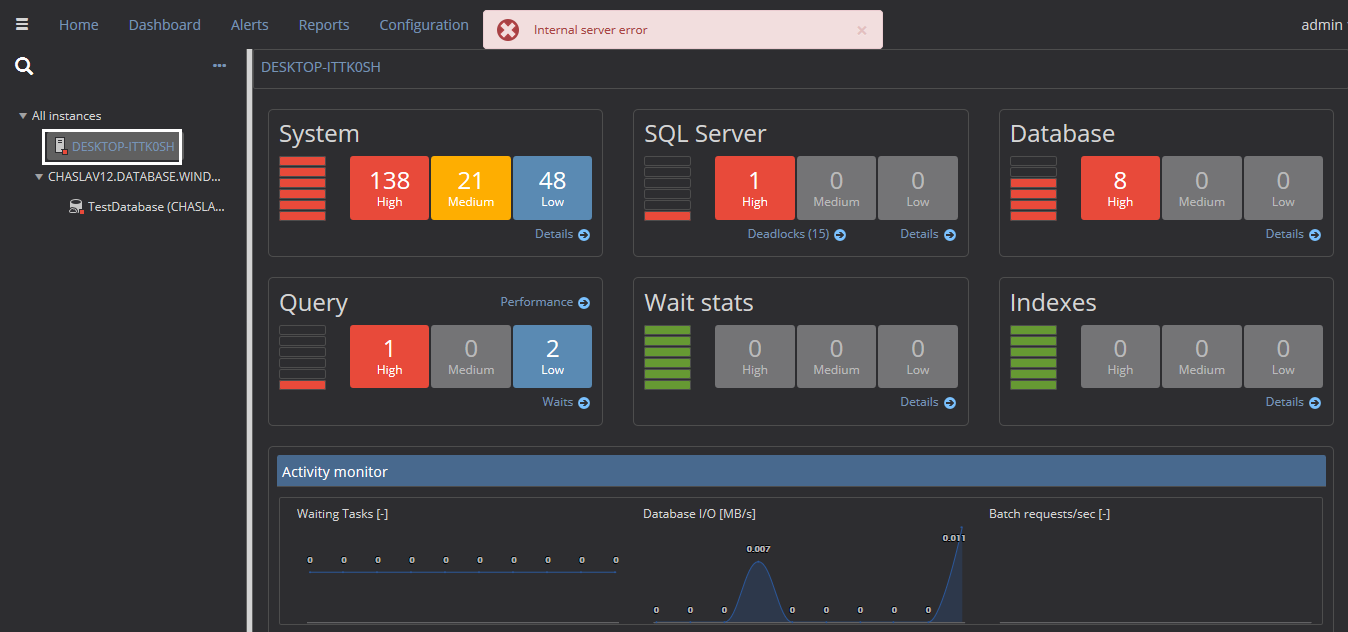This screenshot has width=1348, height=632.
Task: Dismiss the Internal server error alert
Action: [862, 30]
